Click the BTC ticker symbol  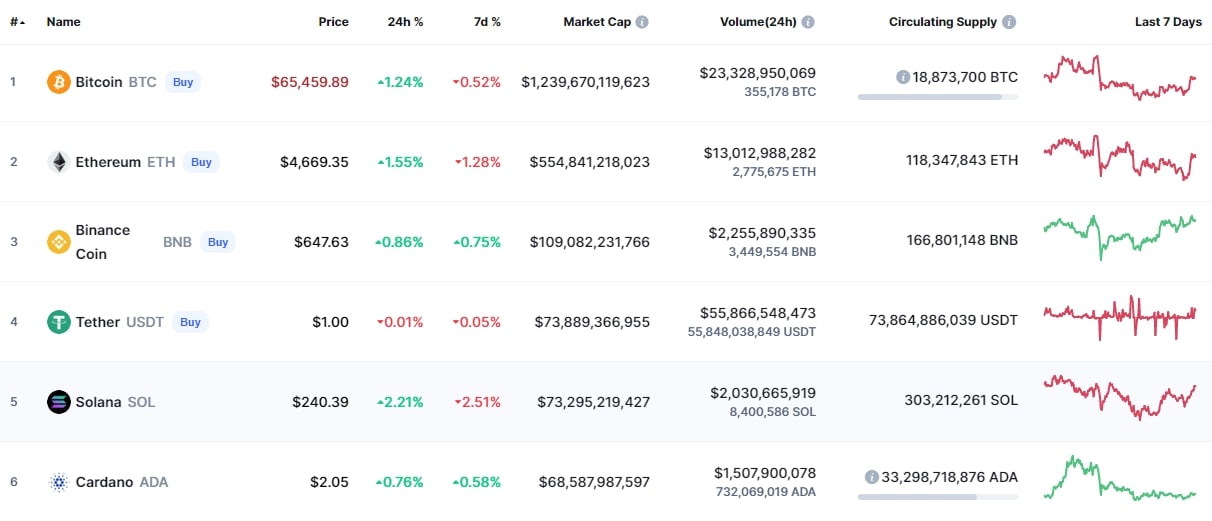pyautogui.click(x=143, y=82)
